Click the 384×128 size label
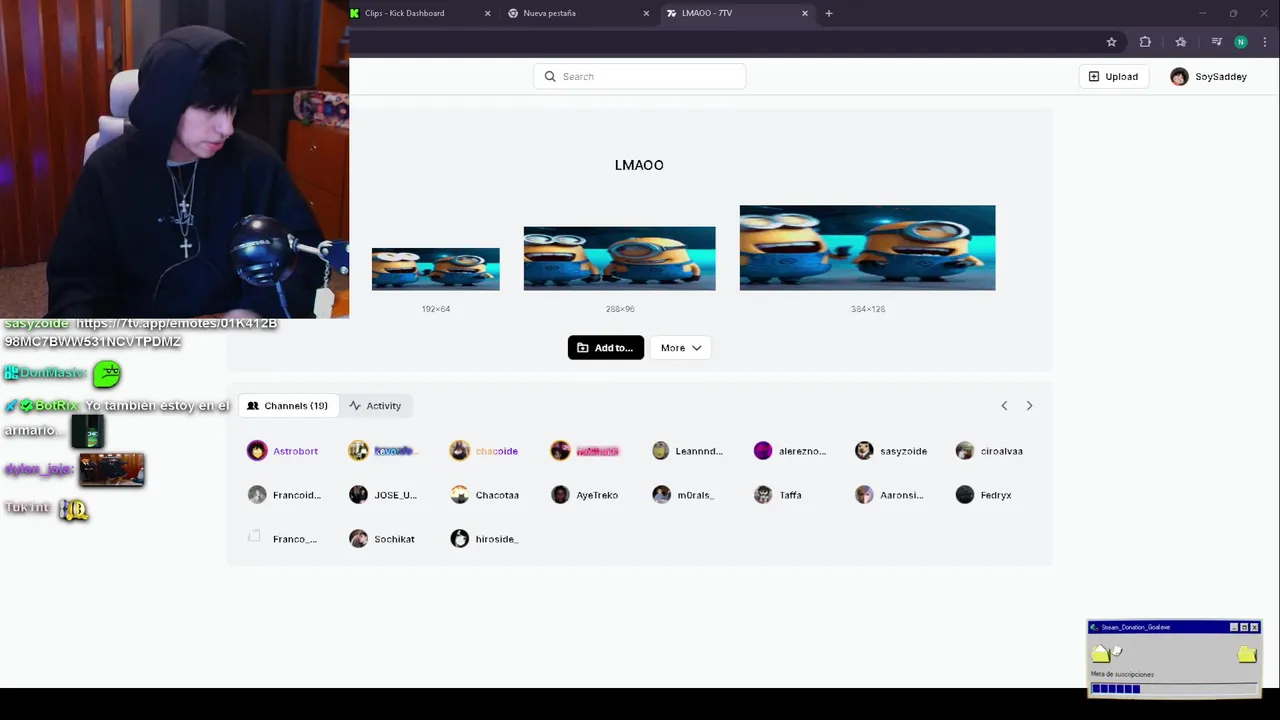1280x720 pixels. click(868, 309)
